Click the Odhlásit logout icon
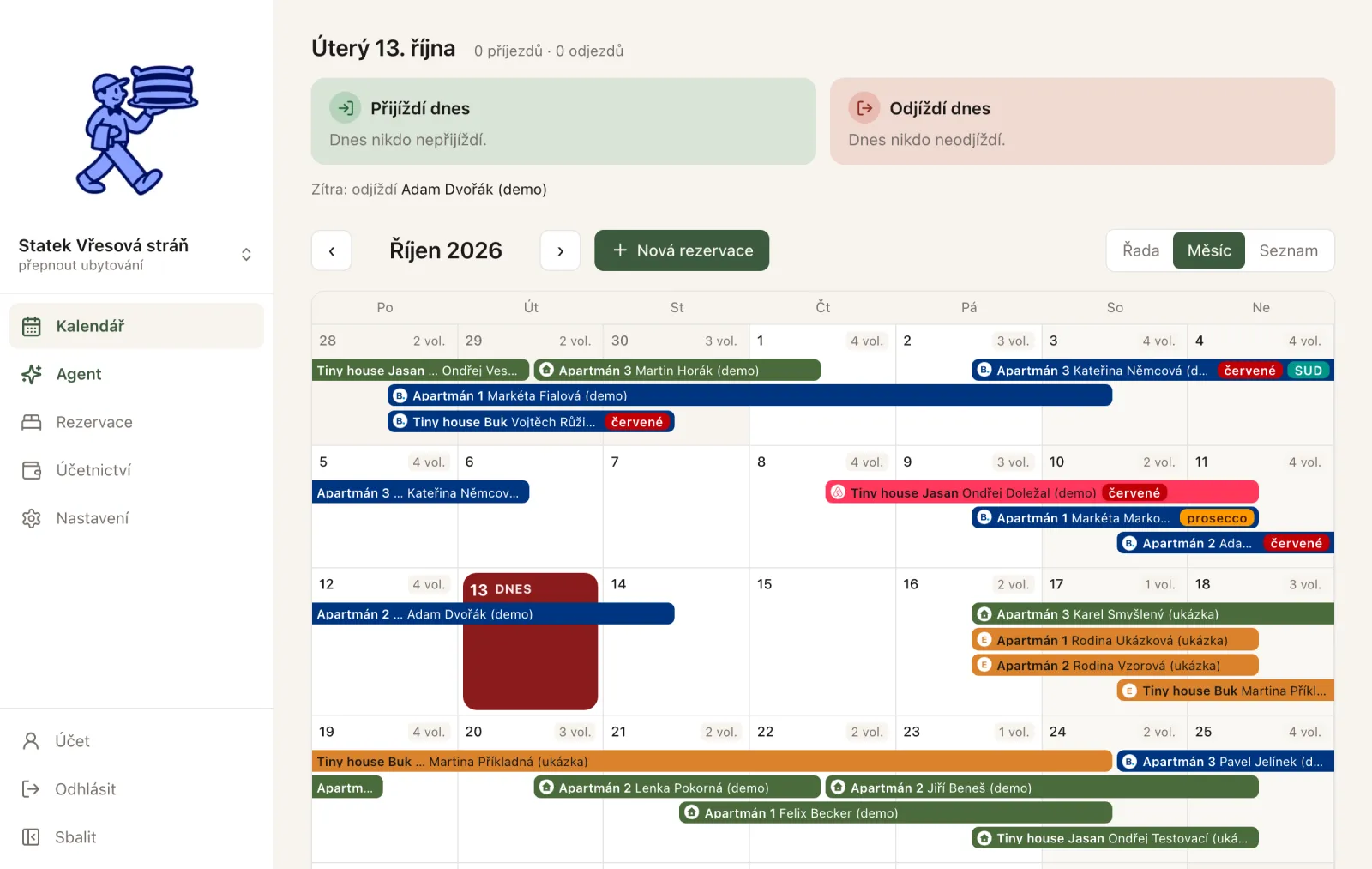 pyautogui.click(x=31, y=789)
